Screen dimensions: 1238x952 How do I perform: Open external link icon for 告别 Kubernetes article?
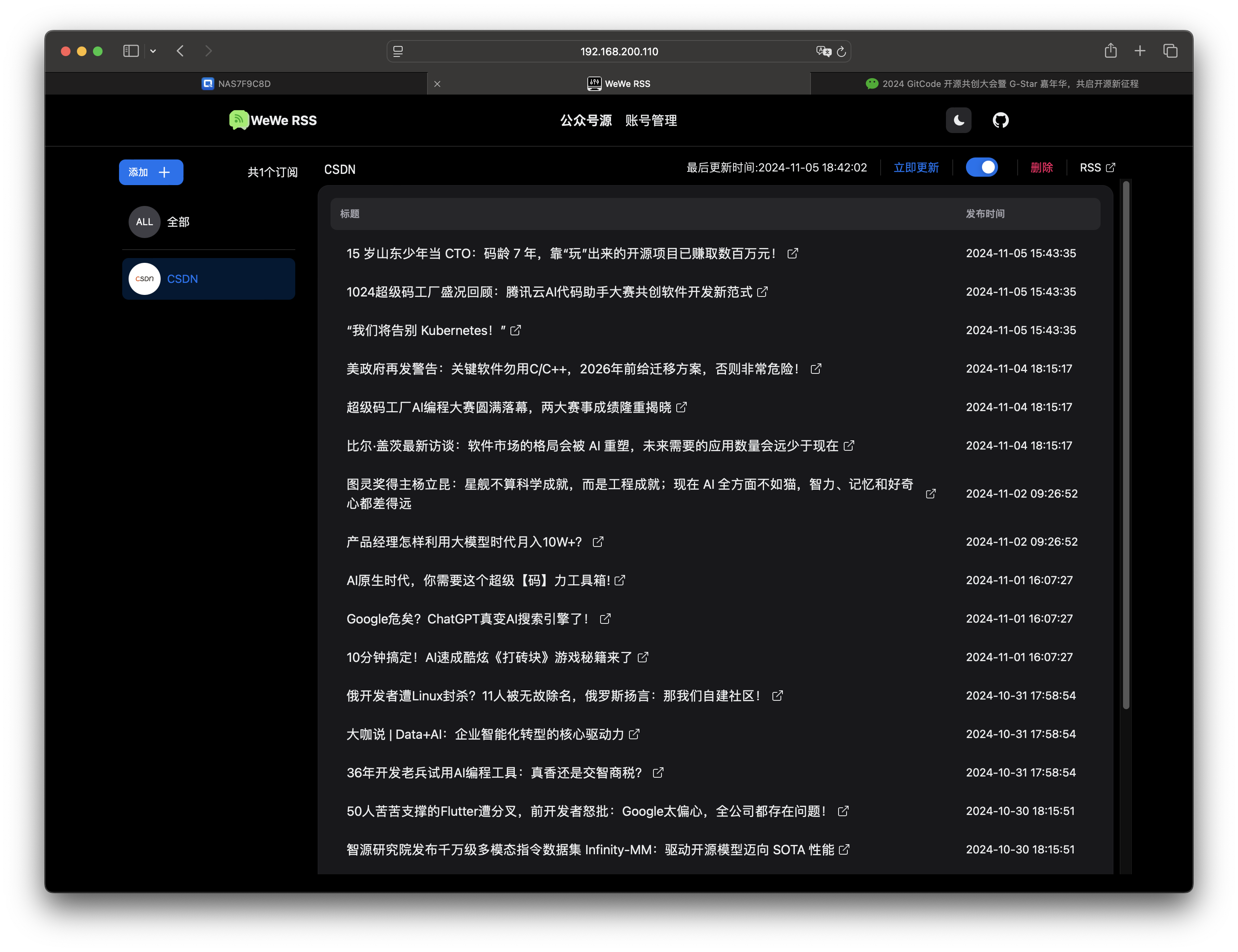(515, 331)
